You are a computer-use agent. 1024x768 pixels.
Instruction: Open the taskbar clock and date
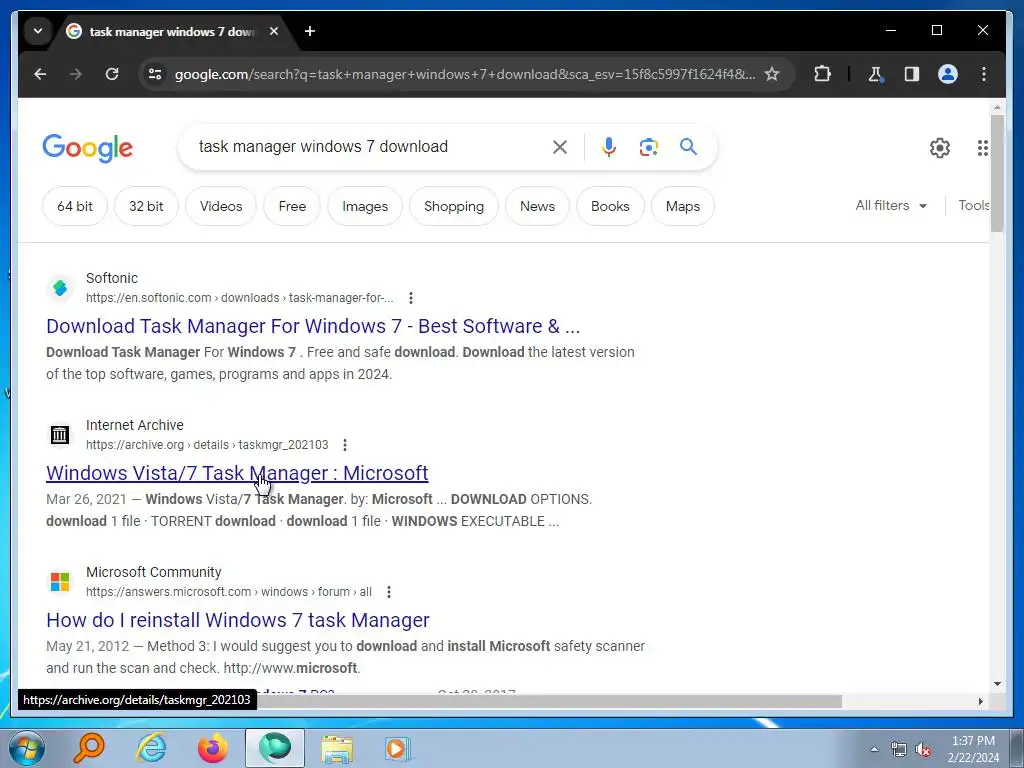pos(973,749)
